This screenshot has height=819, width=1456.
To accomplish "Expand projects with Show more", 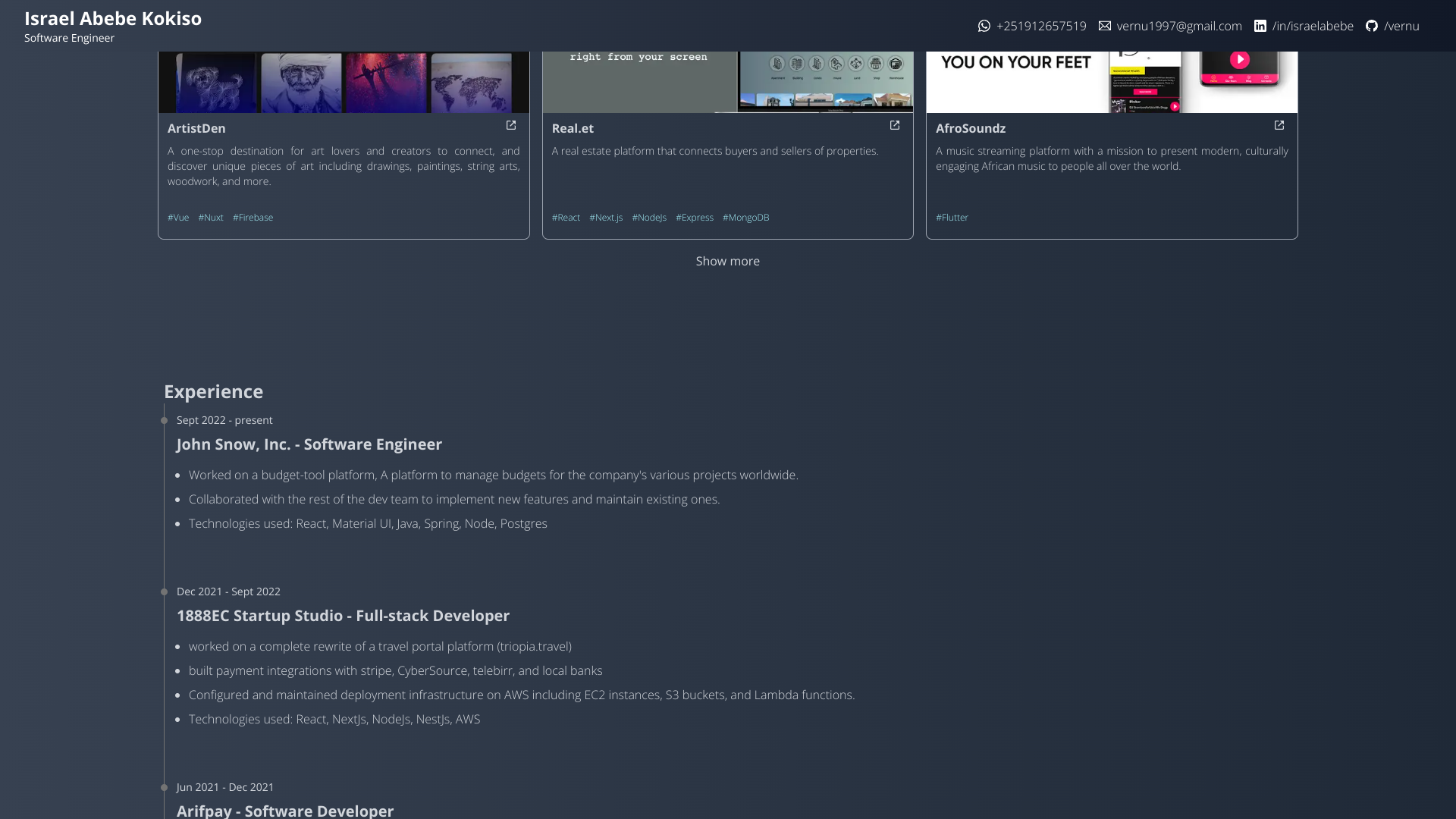I will (728, 261).
